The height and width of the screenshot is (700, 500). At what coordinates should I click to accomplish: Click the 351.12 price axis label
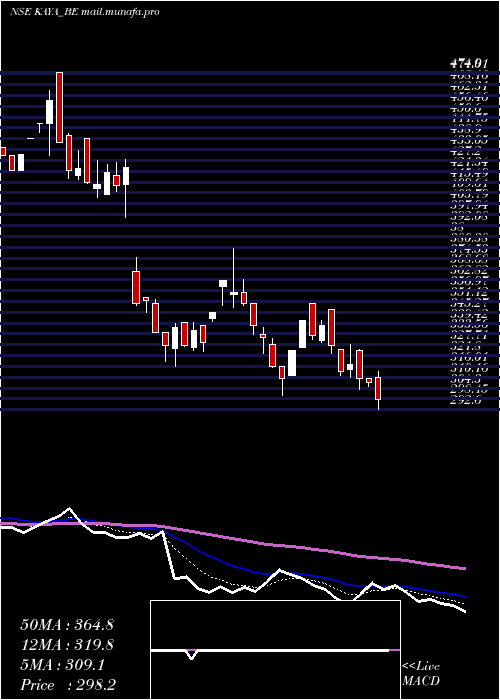[468, 293]
